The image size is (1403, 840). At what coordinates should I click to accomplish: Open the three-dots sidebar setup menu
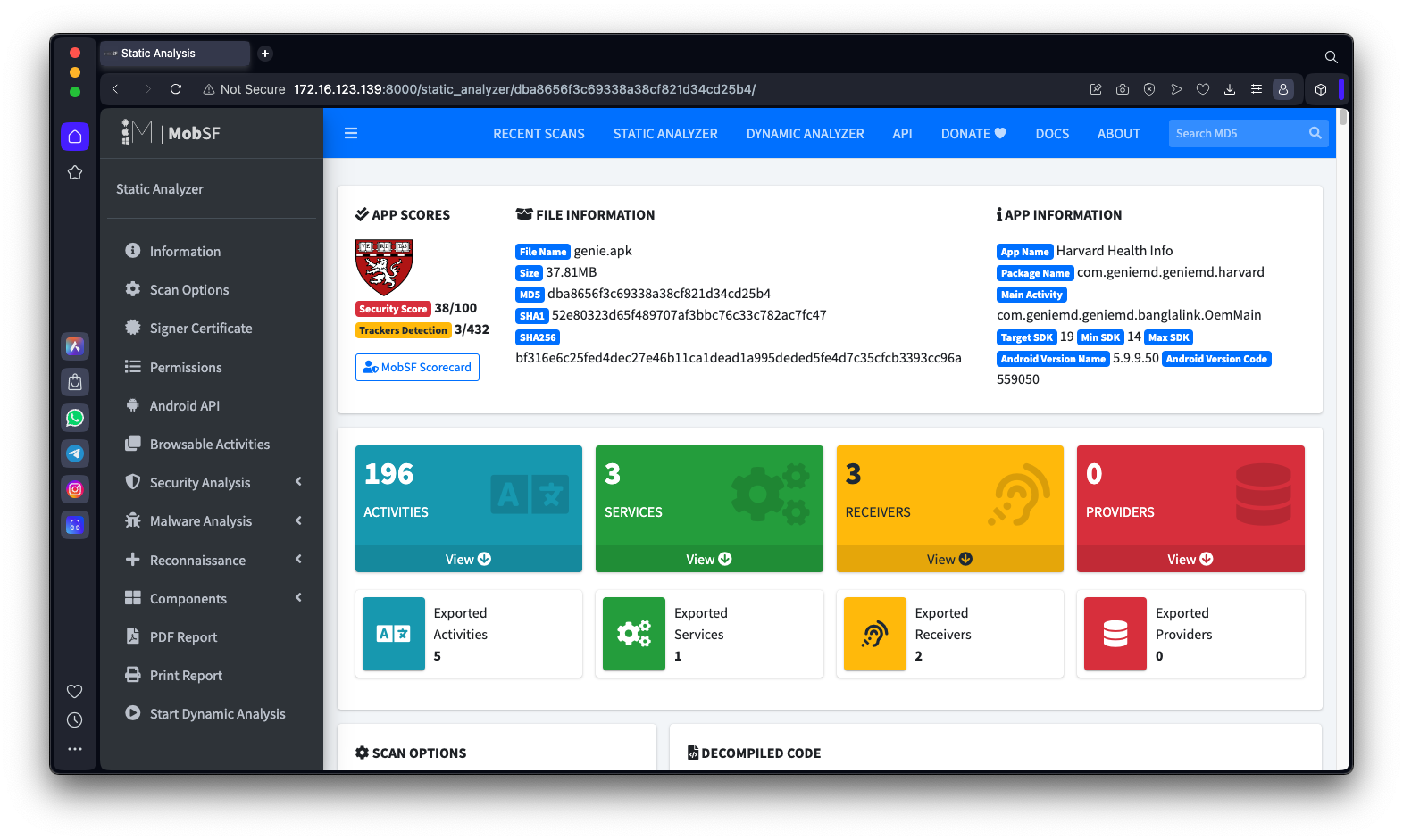[x=75, y=749]
